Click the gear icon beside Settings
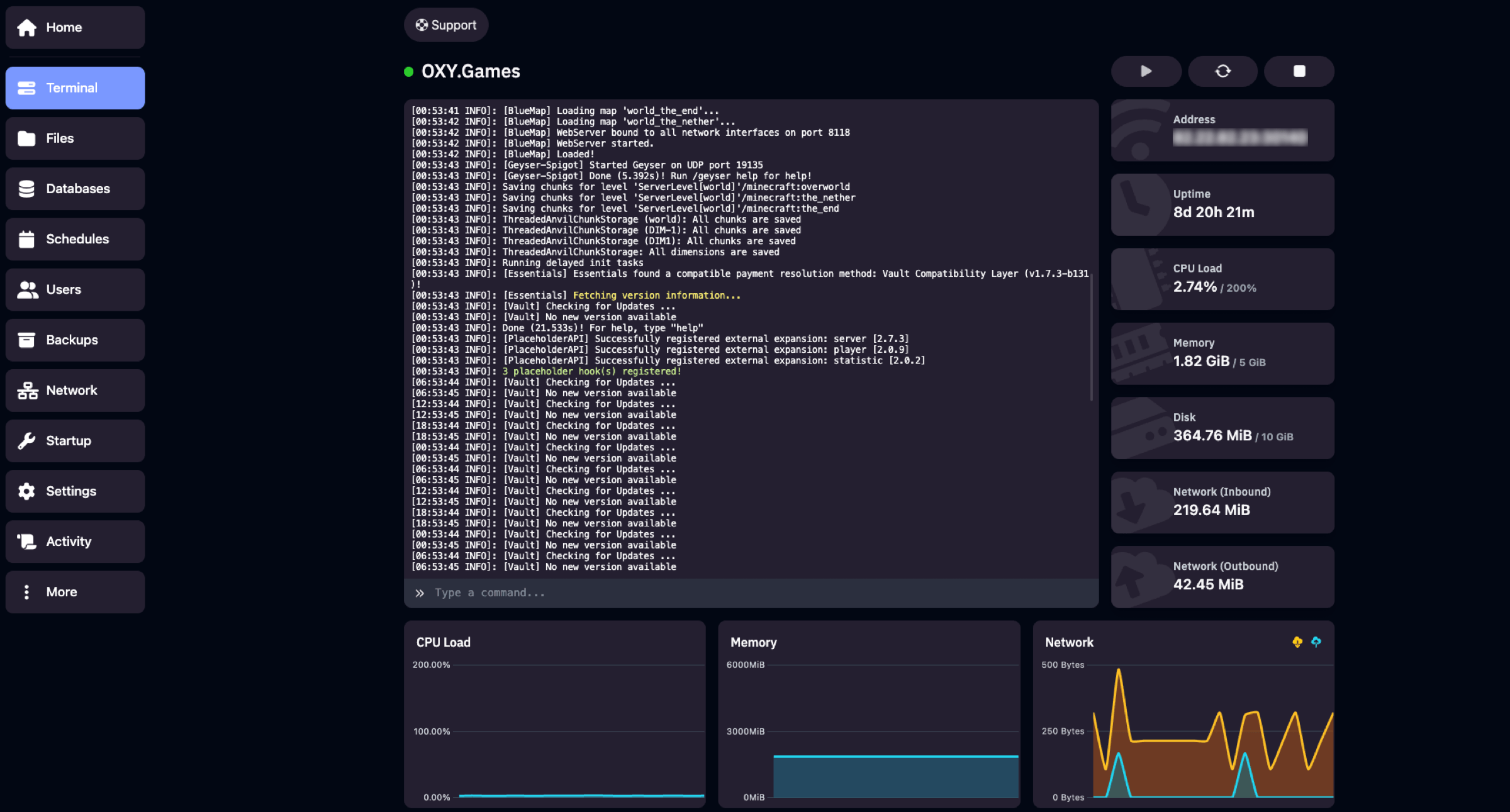Screen dimensions: 1510x812 click(26, 491)
